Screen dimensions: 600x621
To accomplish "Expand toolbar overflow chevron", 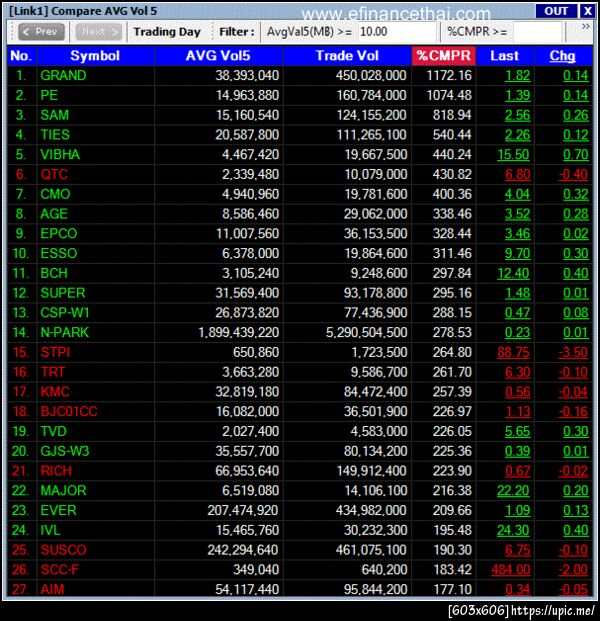I will click(585, 27).
